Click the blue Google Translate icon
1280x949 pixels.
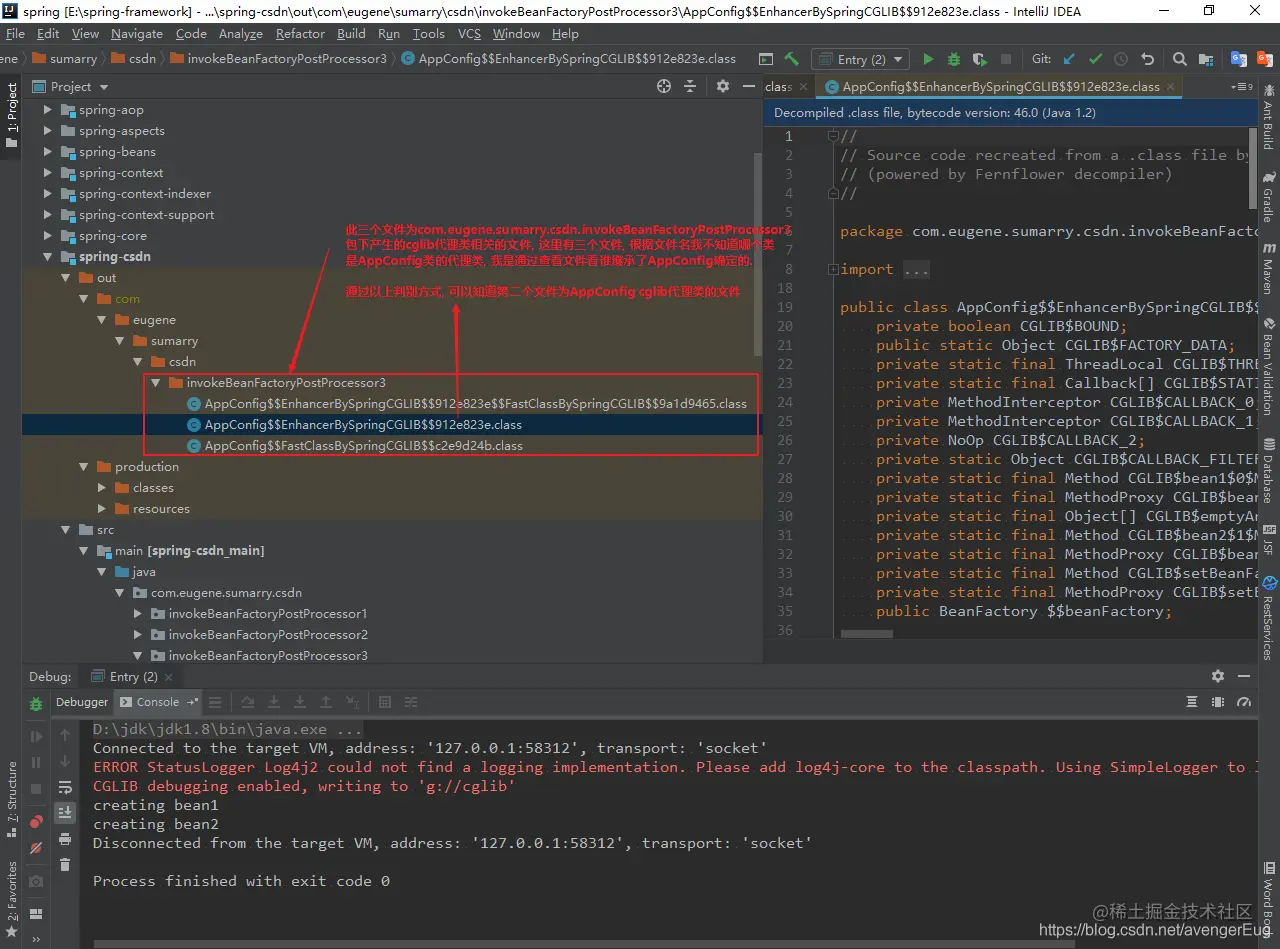point(1239,59)
